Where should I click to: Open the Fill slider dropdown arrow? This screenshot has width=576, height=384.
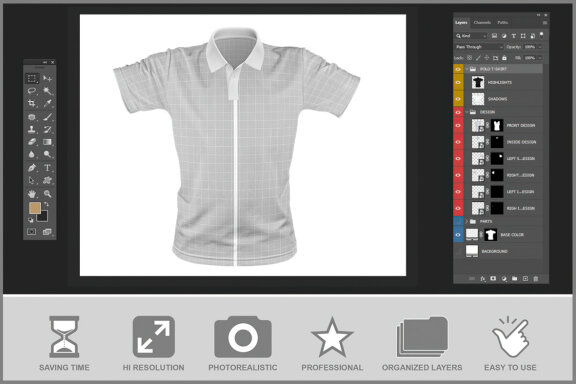click(540, 58)
